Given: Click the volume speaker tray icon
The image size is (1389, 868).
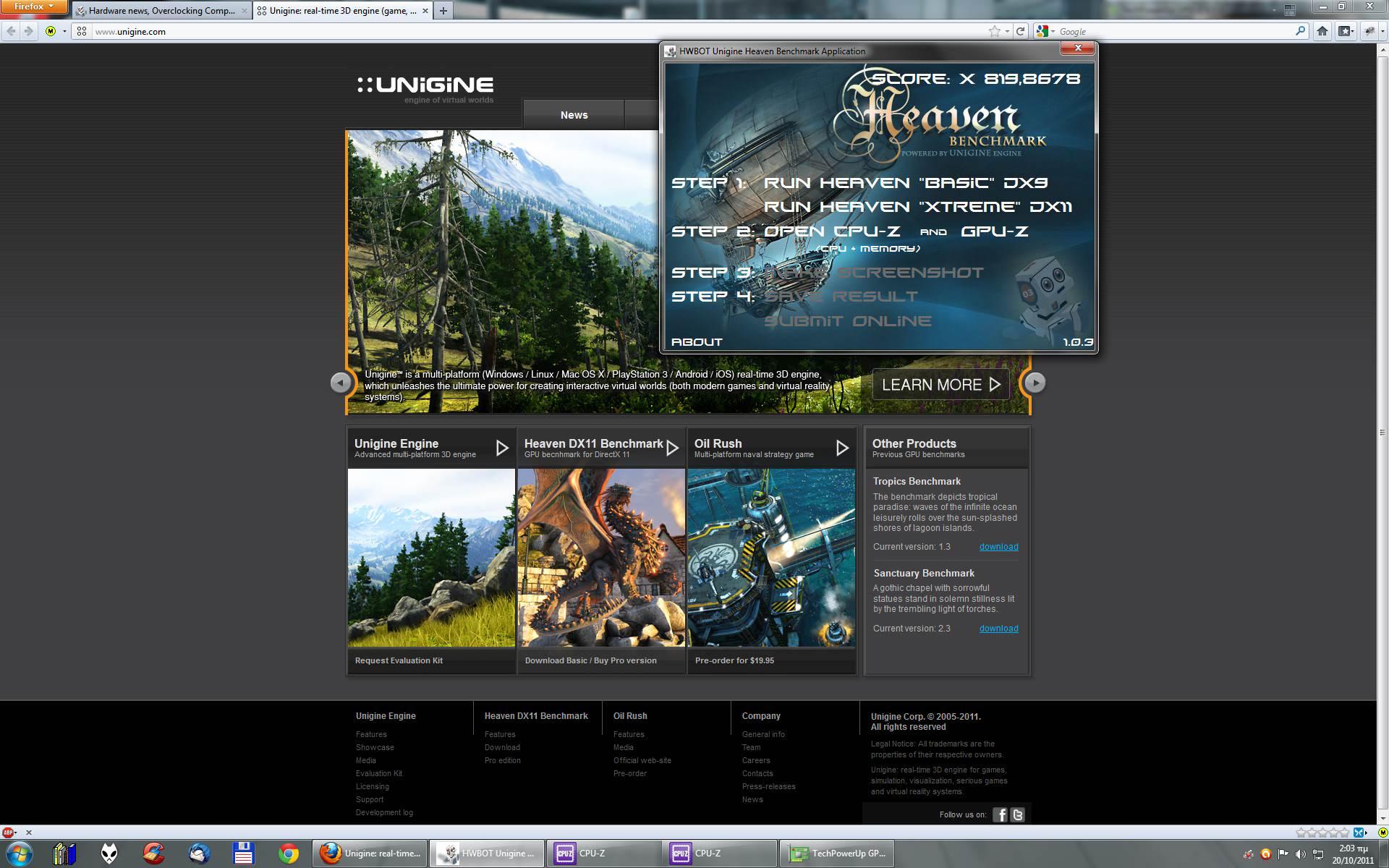Looking at the screenshot, I should coord(1300,854).
